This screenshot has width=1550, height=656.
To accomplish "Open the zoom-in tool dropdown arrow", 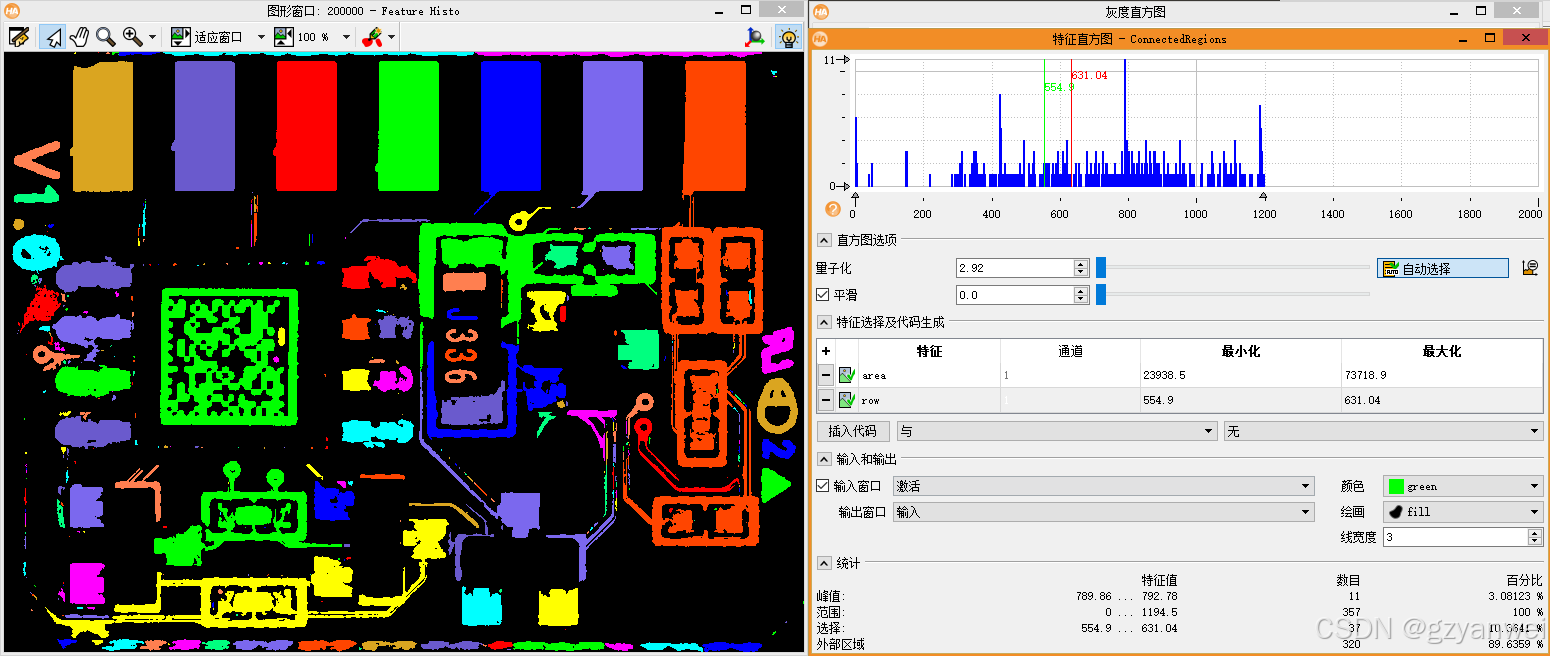I will [x=152, y=37].
